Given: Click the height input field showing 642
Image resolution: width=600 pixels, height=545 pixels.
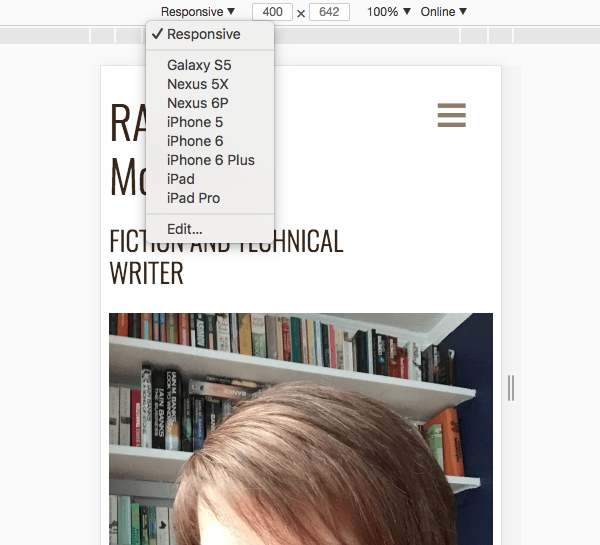Looking at the screenshot, I should click(329, 12).
